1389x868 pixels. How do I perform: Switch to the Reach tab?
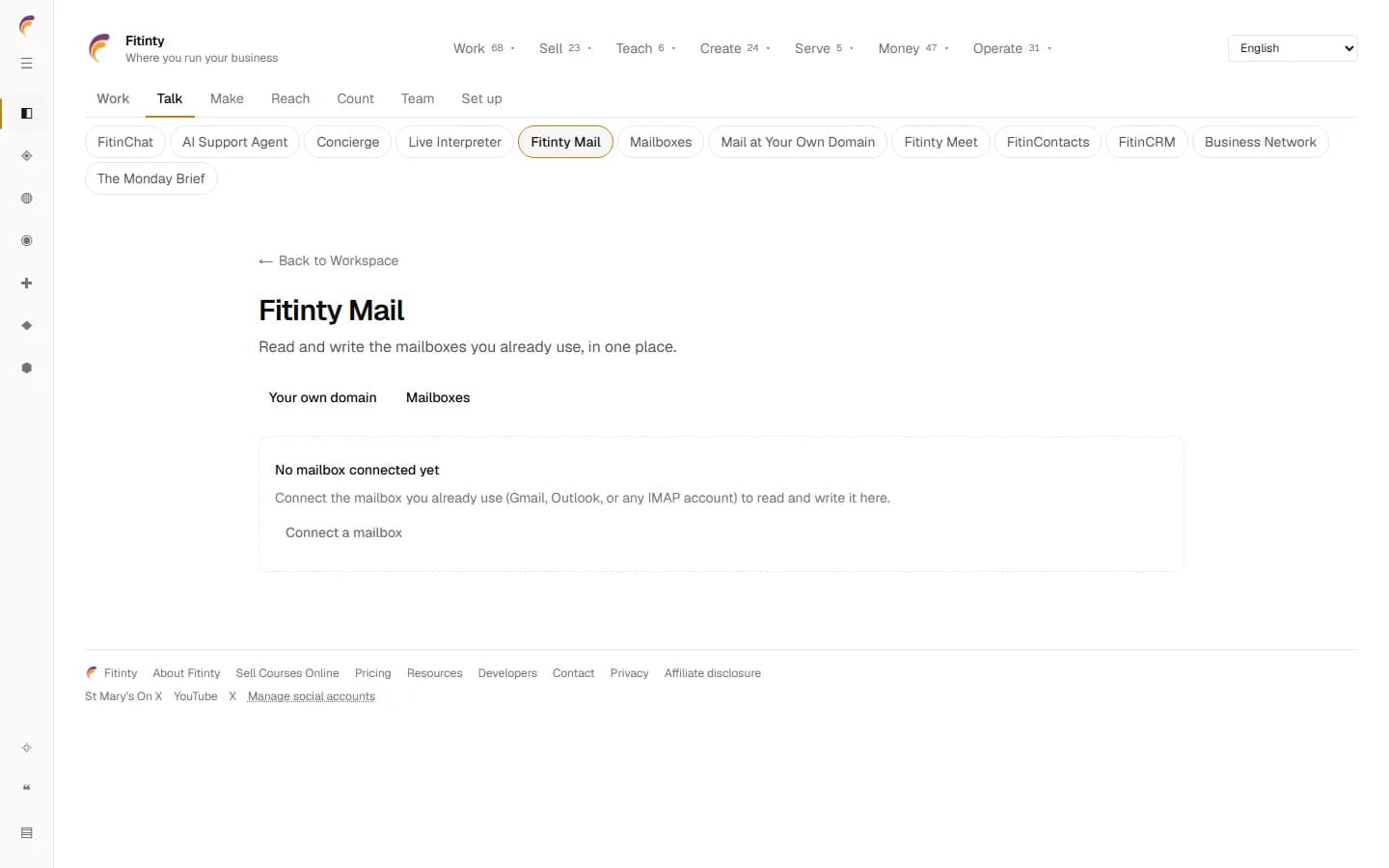coord(290,98)
